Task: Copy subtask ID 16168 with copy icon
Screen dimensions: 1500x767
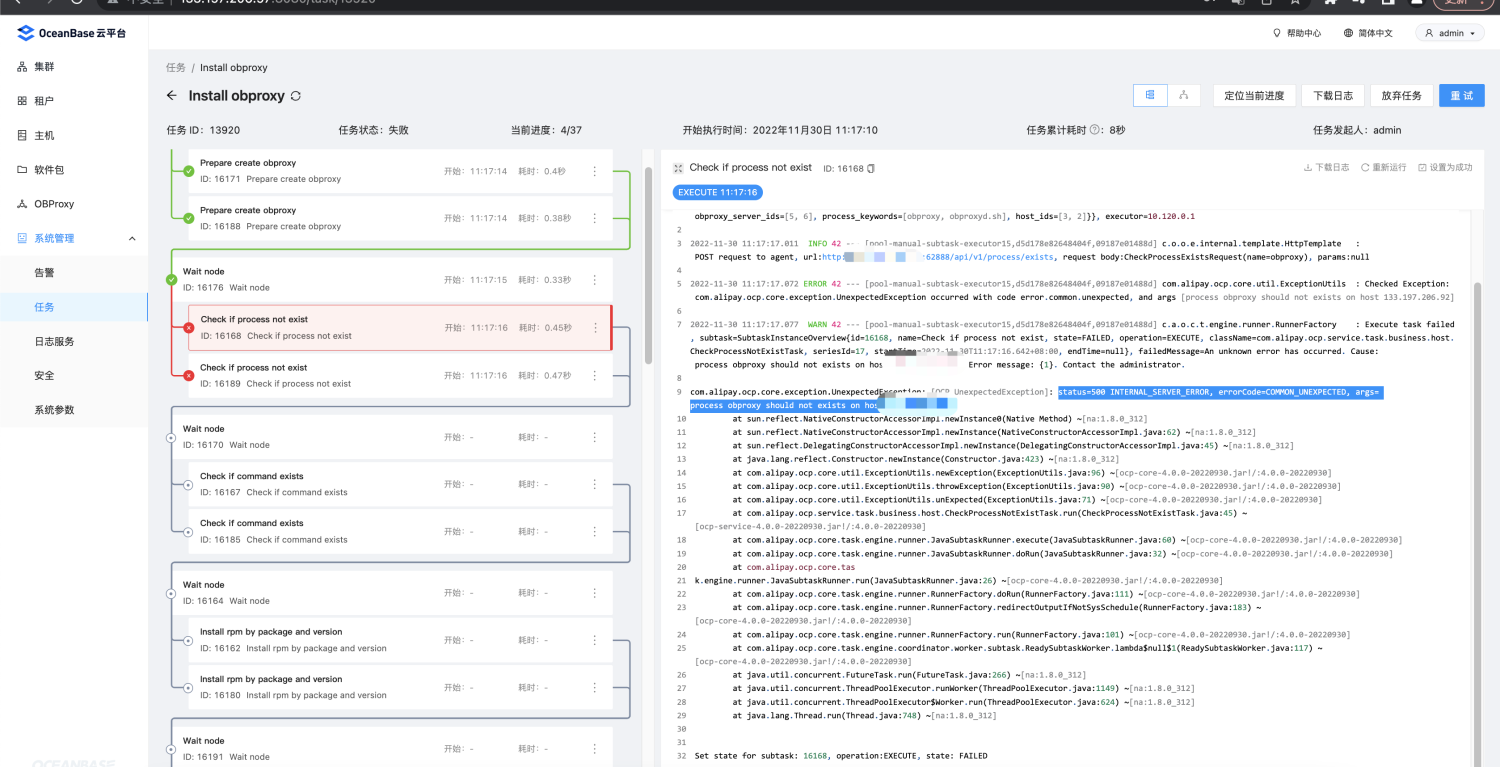Action: click(871, 169)
